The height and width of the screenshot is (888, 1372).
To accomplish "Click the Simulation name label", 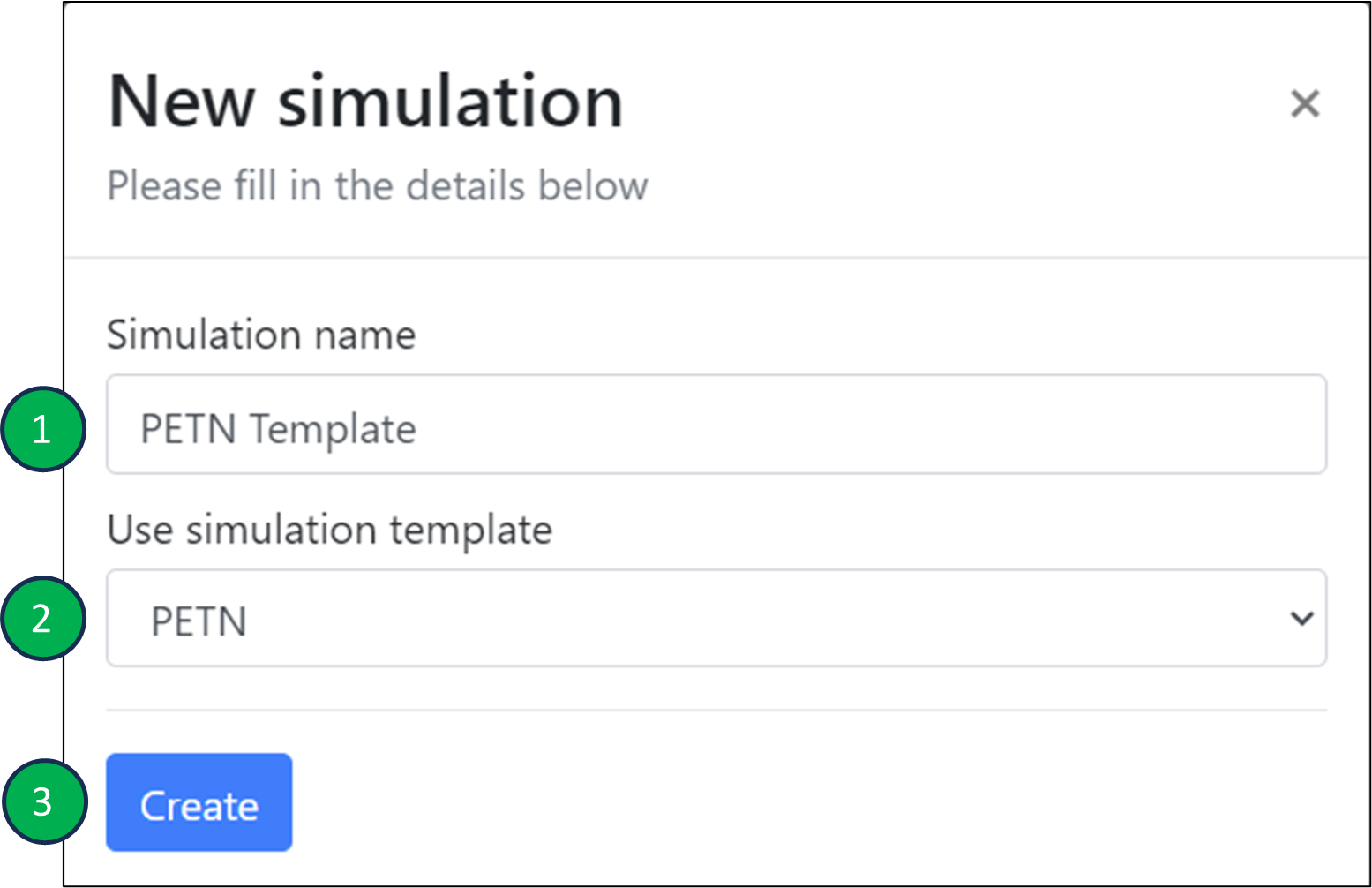I will coord(260,335).
